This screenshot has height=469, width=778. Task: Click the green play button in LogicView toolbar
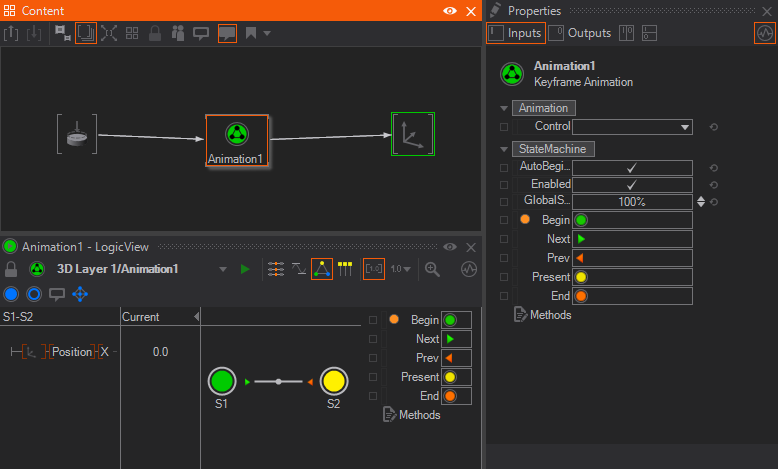pos(245,269)
